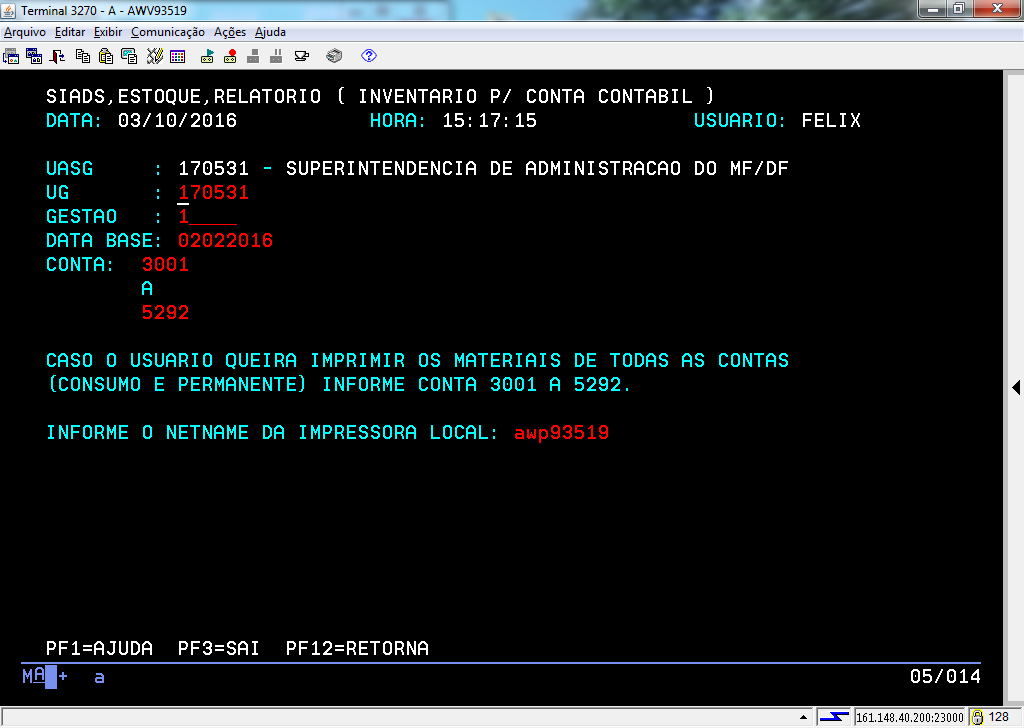Click the printer netname field awp93519
This screenshot has width=1024, height=728.
562,432
